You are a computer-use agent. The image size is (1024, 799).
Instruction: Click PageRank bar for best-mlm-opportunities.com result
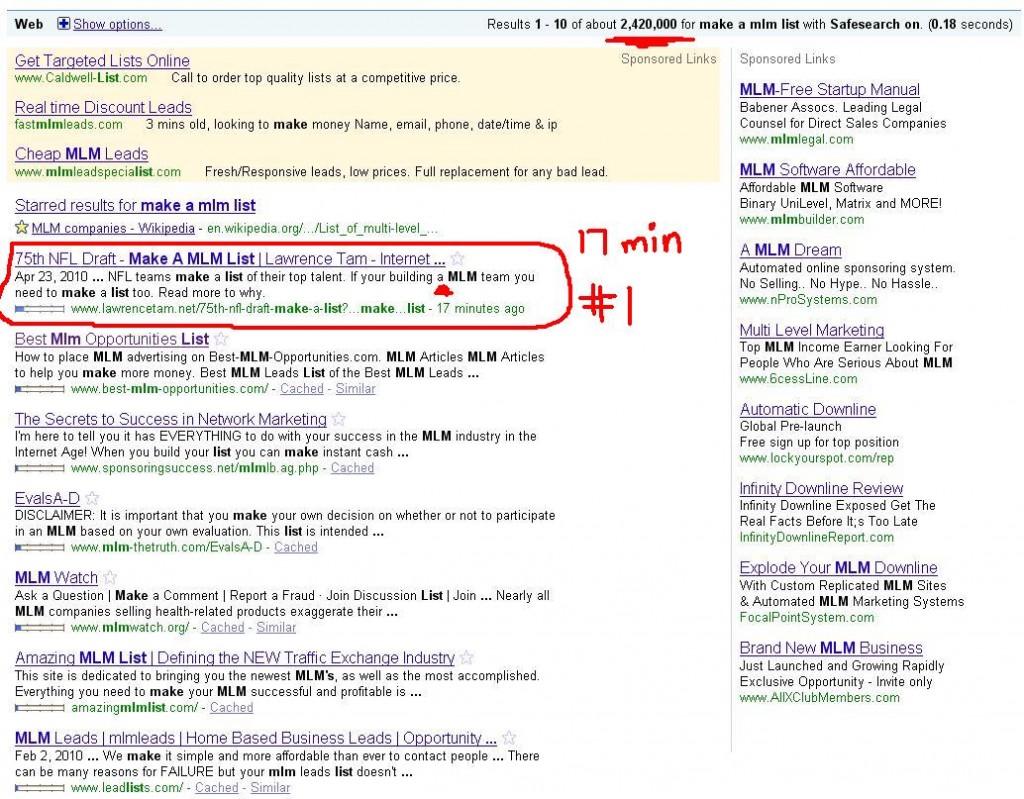coord(39,389)
